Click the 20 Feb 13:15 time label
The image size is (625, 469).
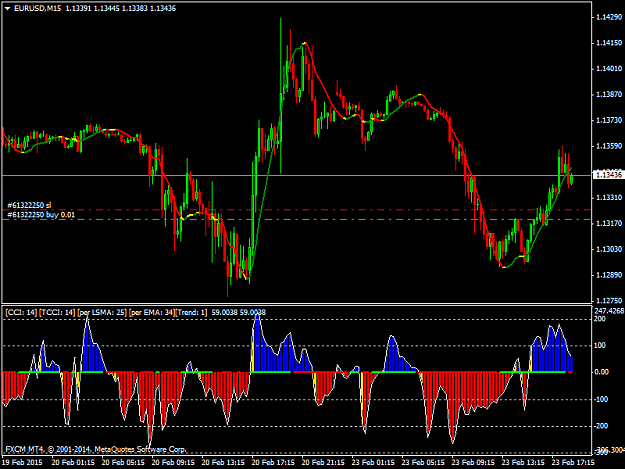[223, 463]
